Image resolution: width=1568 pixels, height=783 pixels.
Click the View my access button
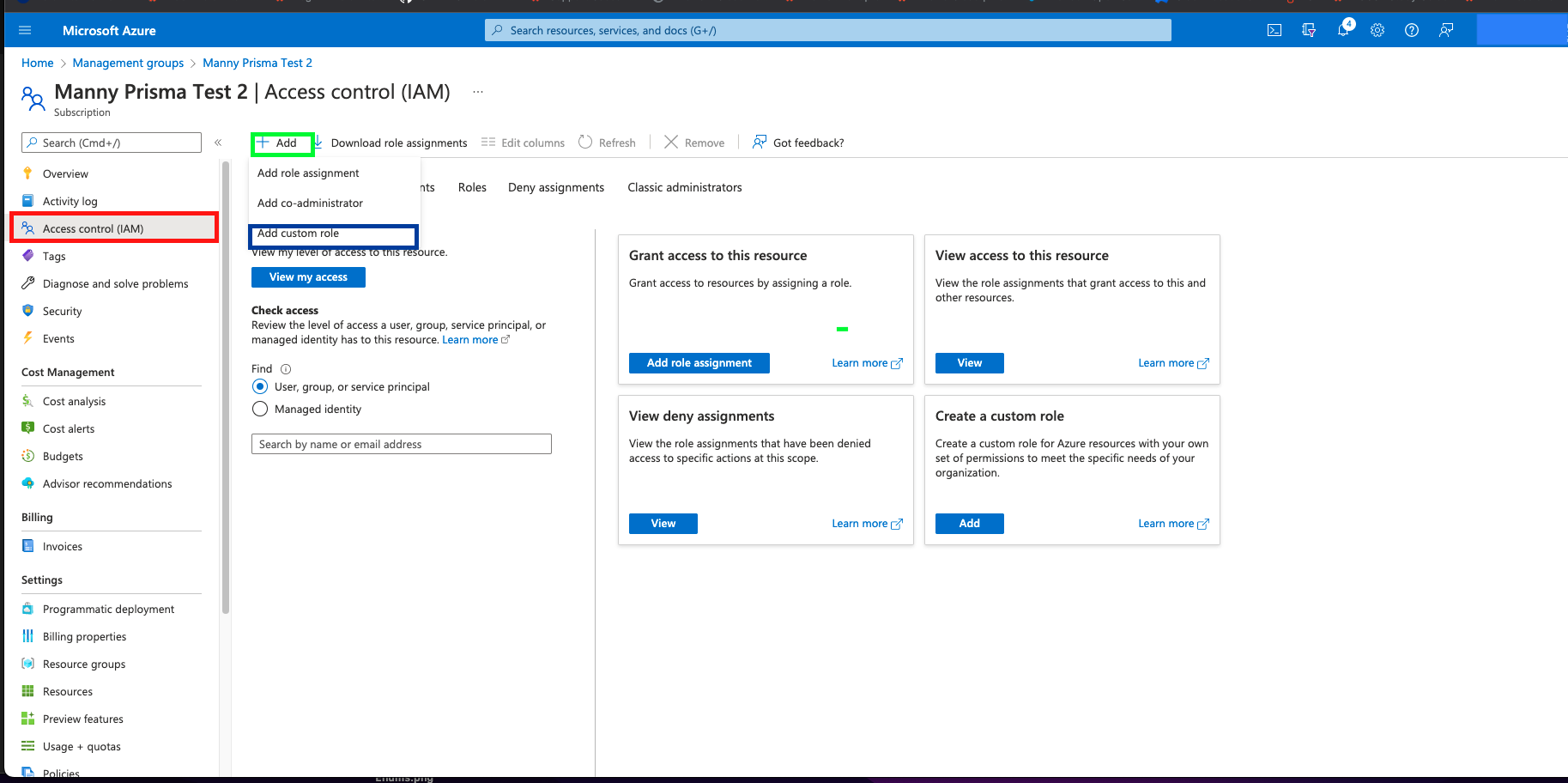pos(308,277)
